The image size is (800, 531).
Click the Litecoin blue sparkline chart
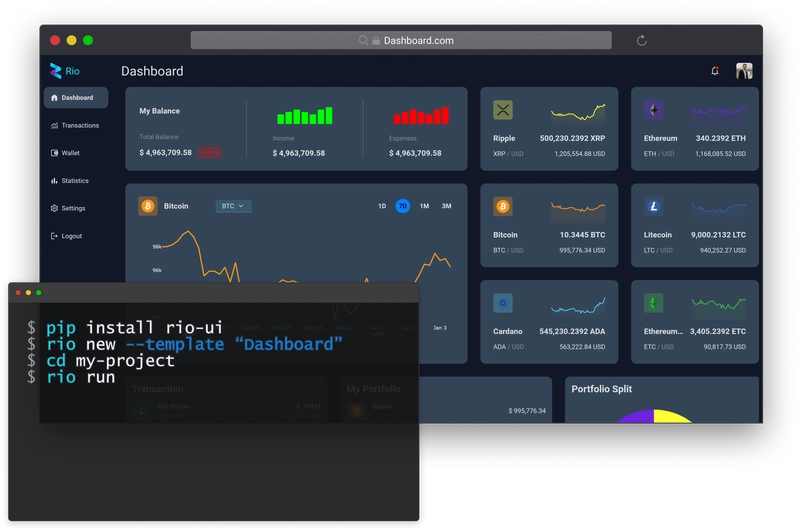[719, 209]
